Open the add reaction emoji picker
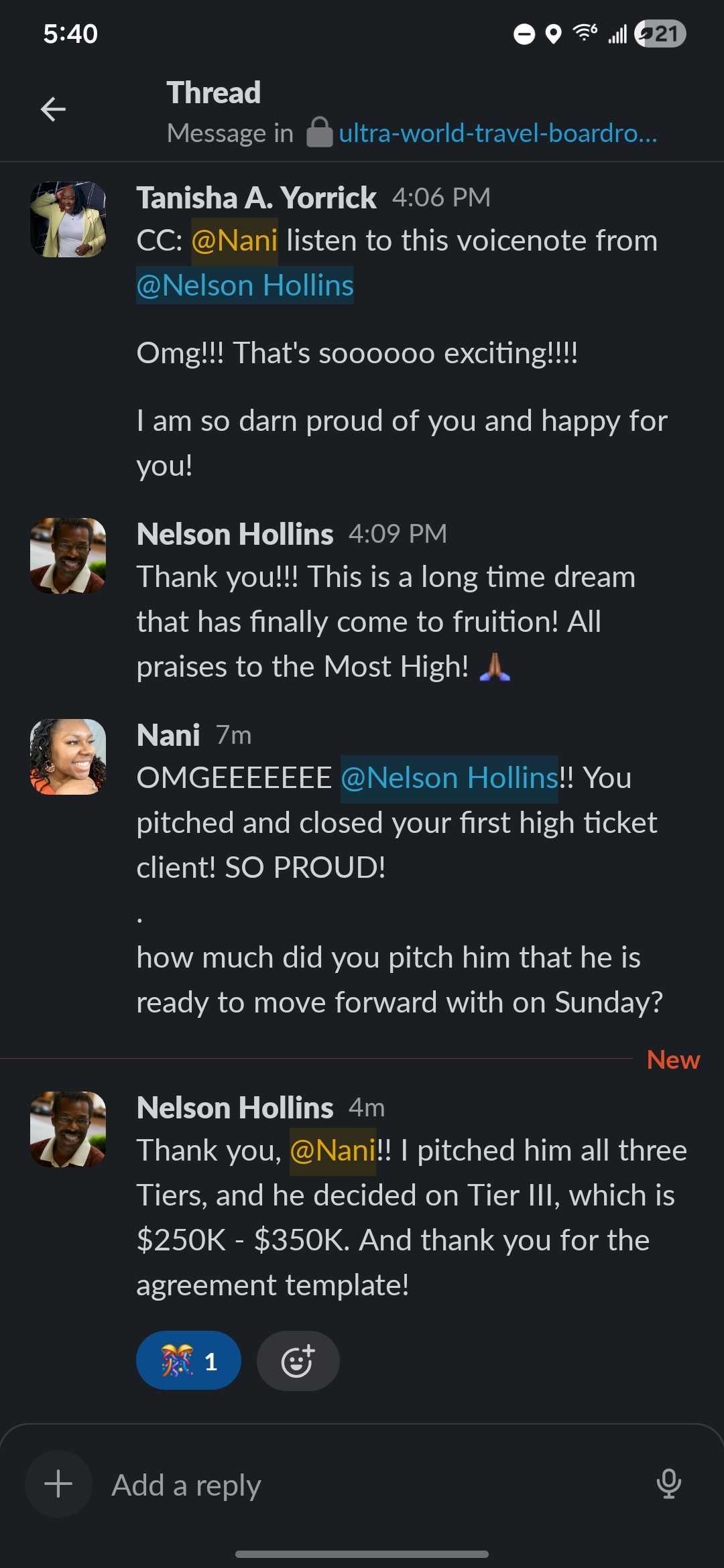The height and width of the screenshot is (1568, 724). (x=298, y=1361)
